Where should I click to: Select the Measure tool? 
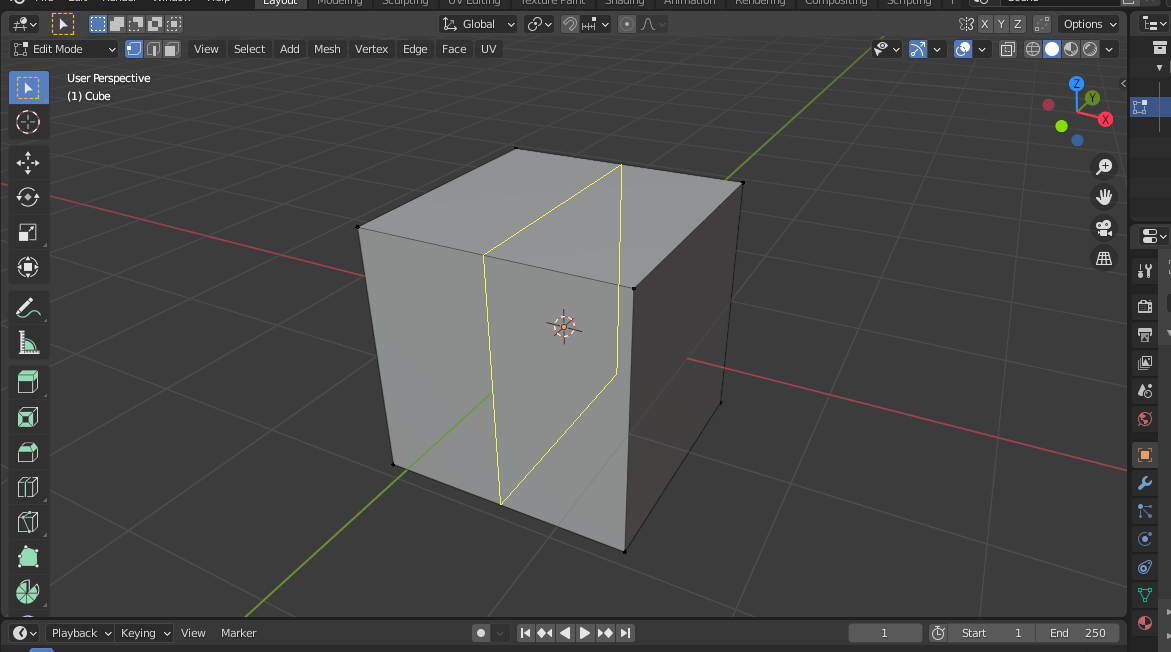pyautogui.click(x=28, y=343)
